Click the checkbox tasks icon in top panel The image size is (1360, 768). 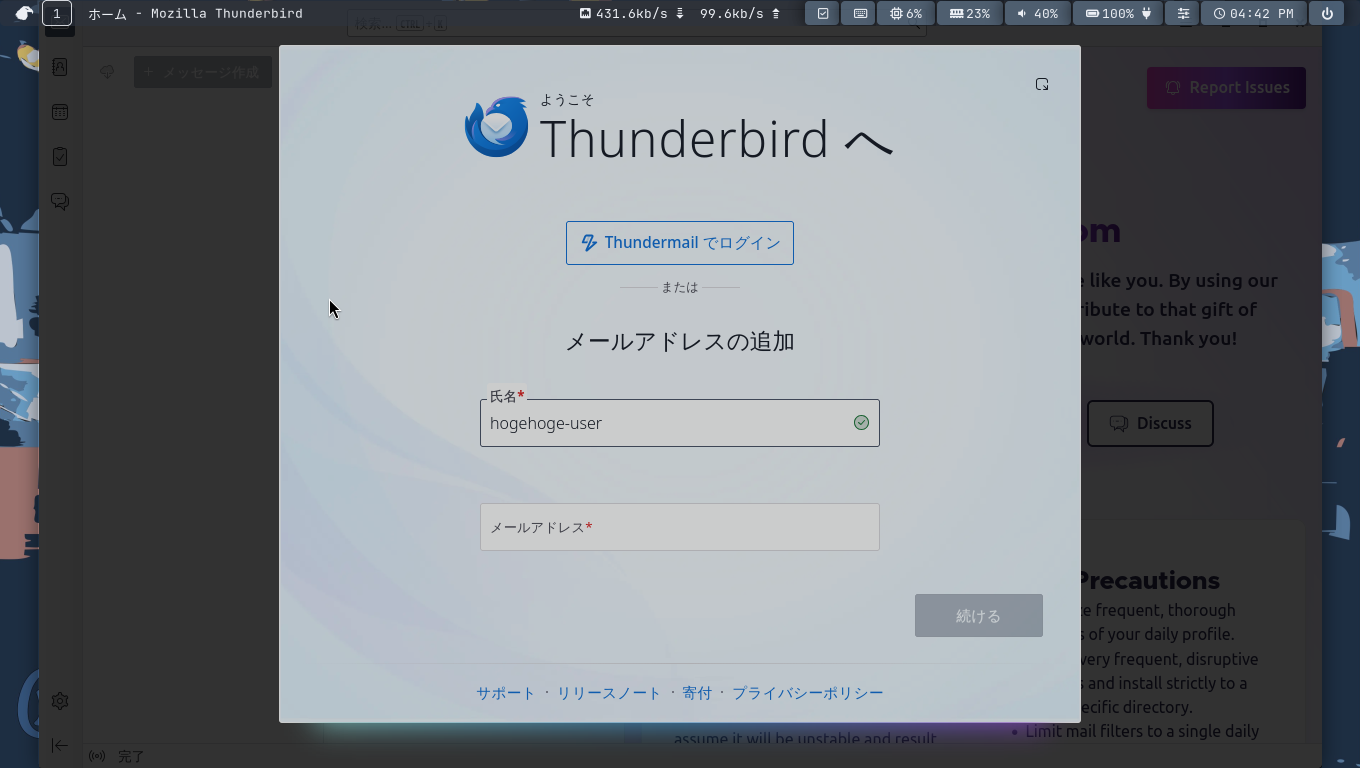pyautogui.click(x=822, y=14)
